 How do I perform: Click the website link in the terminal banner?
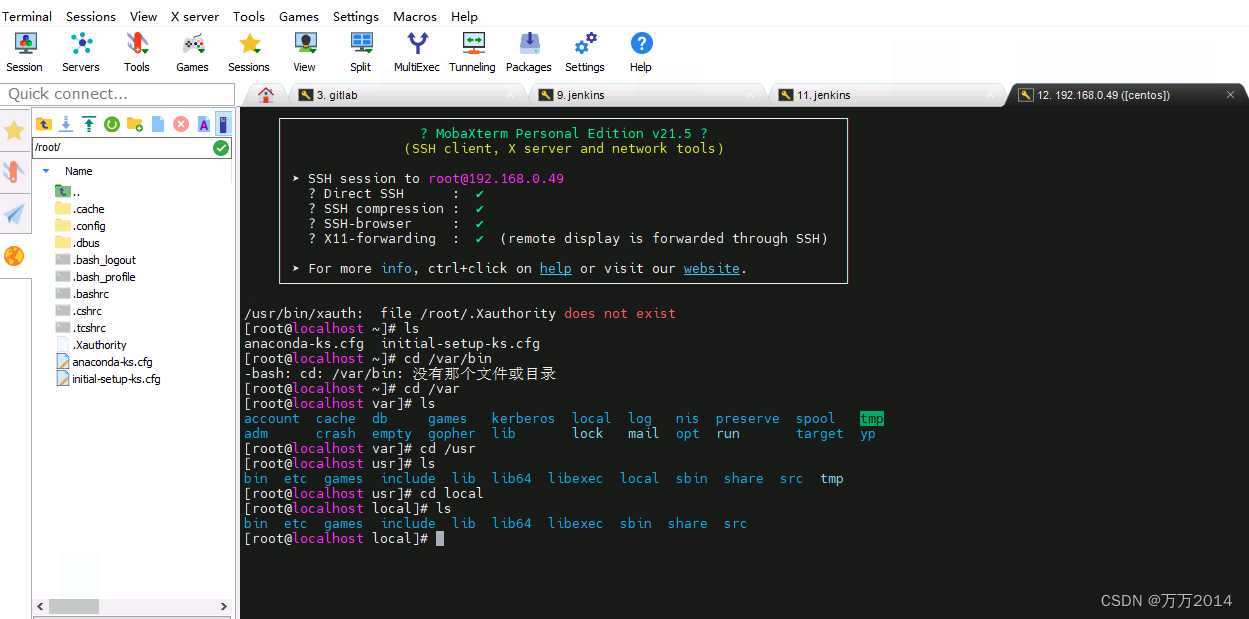click(712, 268)
